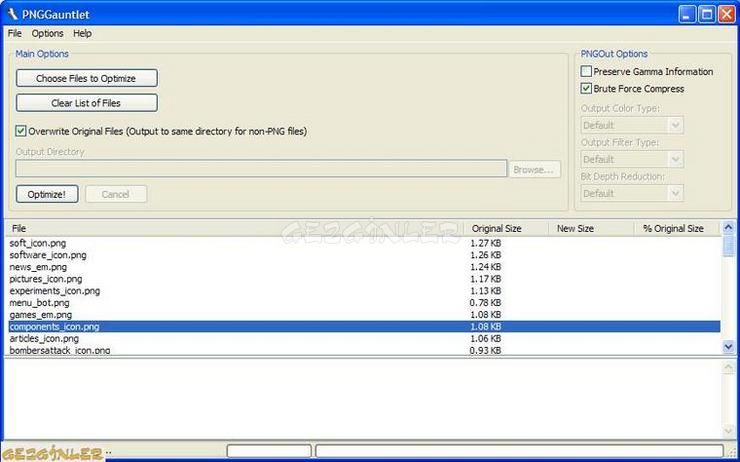The height and width of the screenshot is (462, 740).
Task: Click the file list scroll down arrow
Action: pyautogui.click(x=729, y=347)
